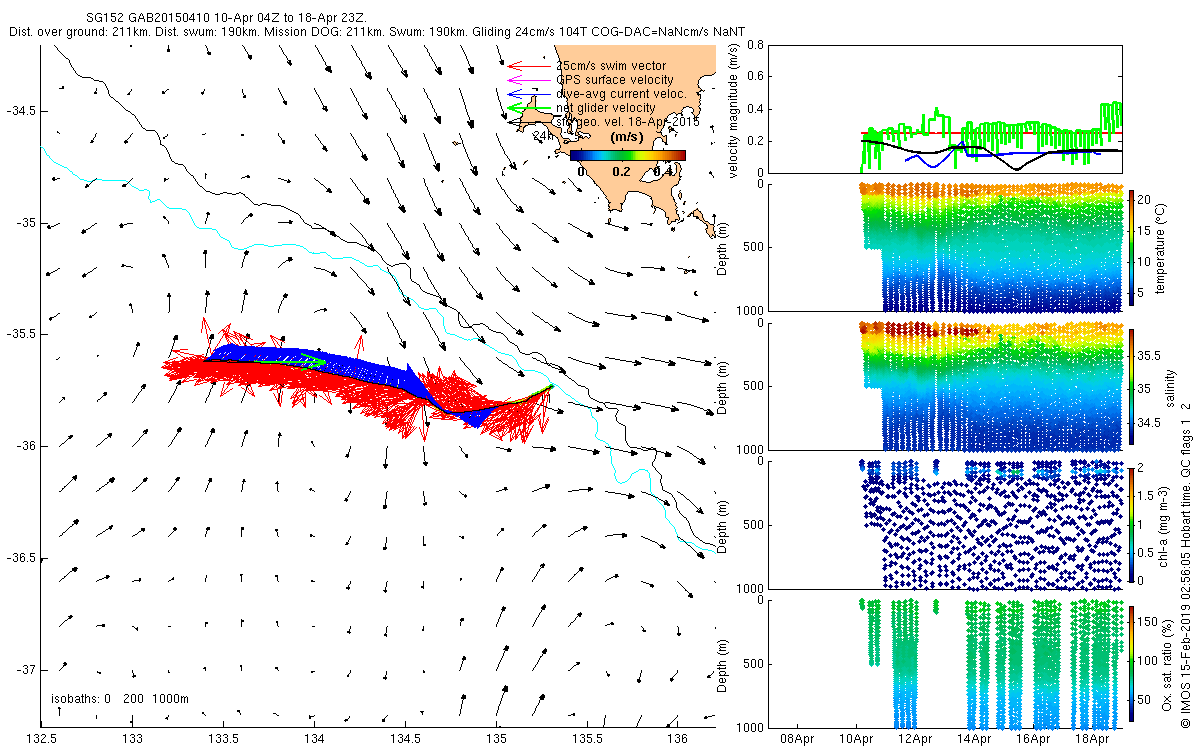Click the red arrow icon in legend
Screen dimensions: 1200x750
coord(528,66)
